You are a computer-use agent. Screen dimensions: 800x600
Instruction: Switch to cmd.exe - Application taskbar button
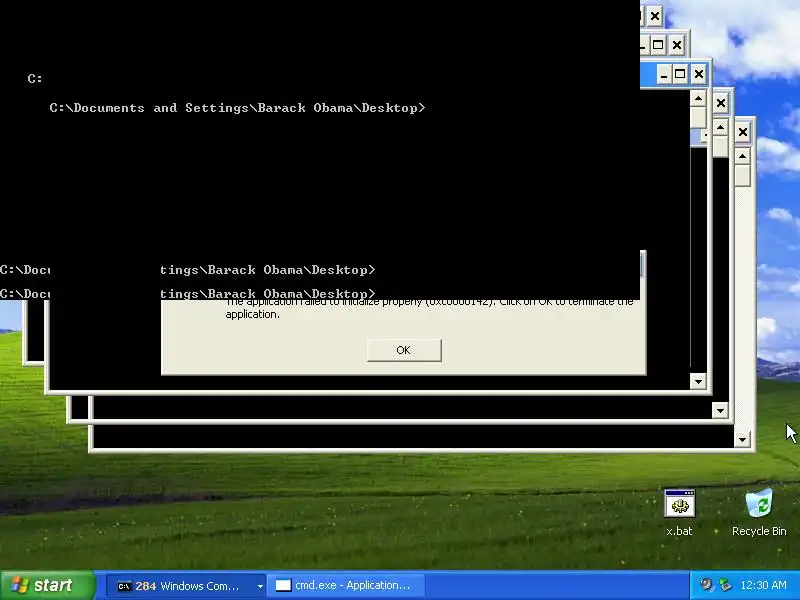(x=346, y=586)
